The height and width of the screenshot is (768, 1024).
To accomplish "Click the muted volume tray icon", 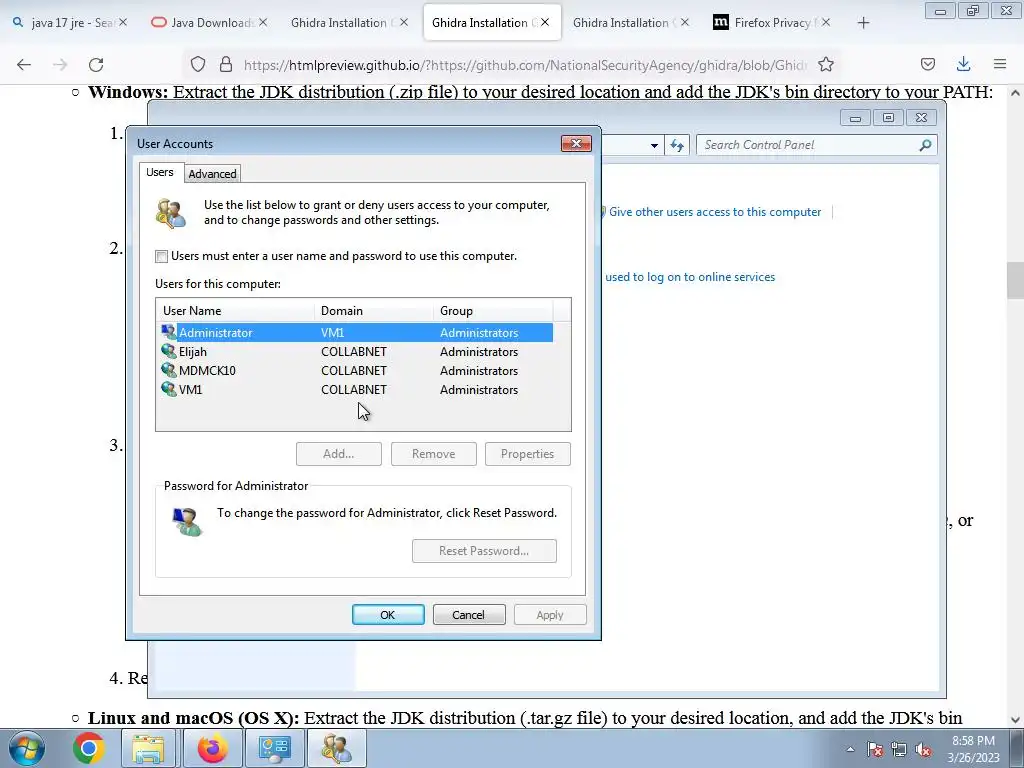I will 923,749.
